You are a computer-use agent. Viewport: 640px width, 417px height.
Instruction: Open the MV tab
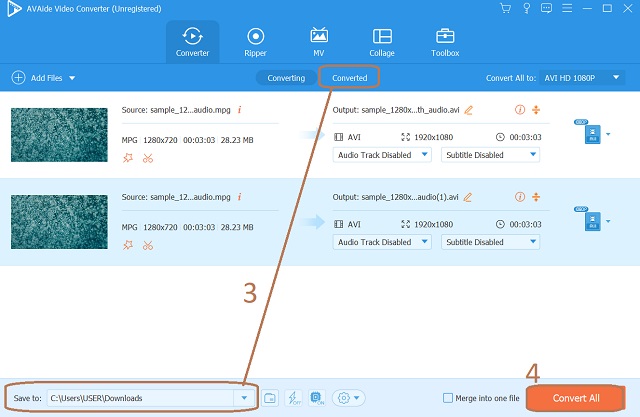click(x=319, y=42)
